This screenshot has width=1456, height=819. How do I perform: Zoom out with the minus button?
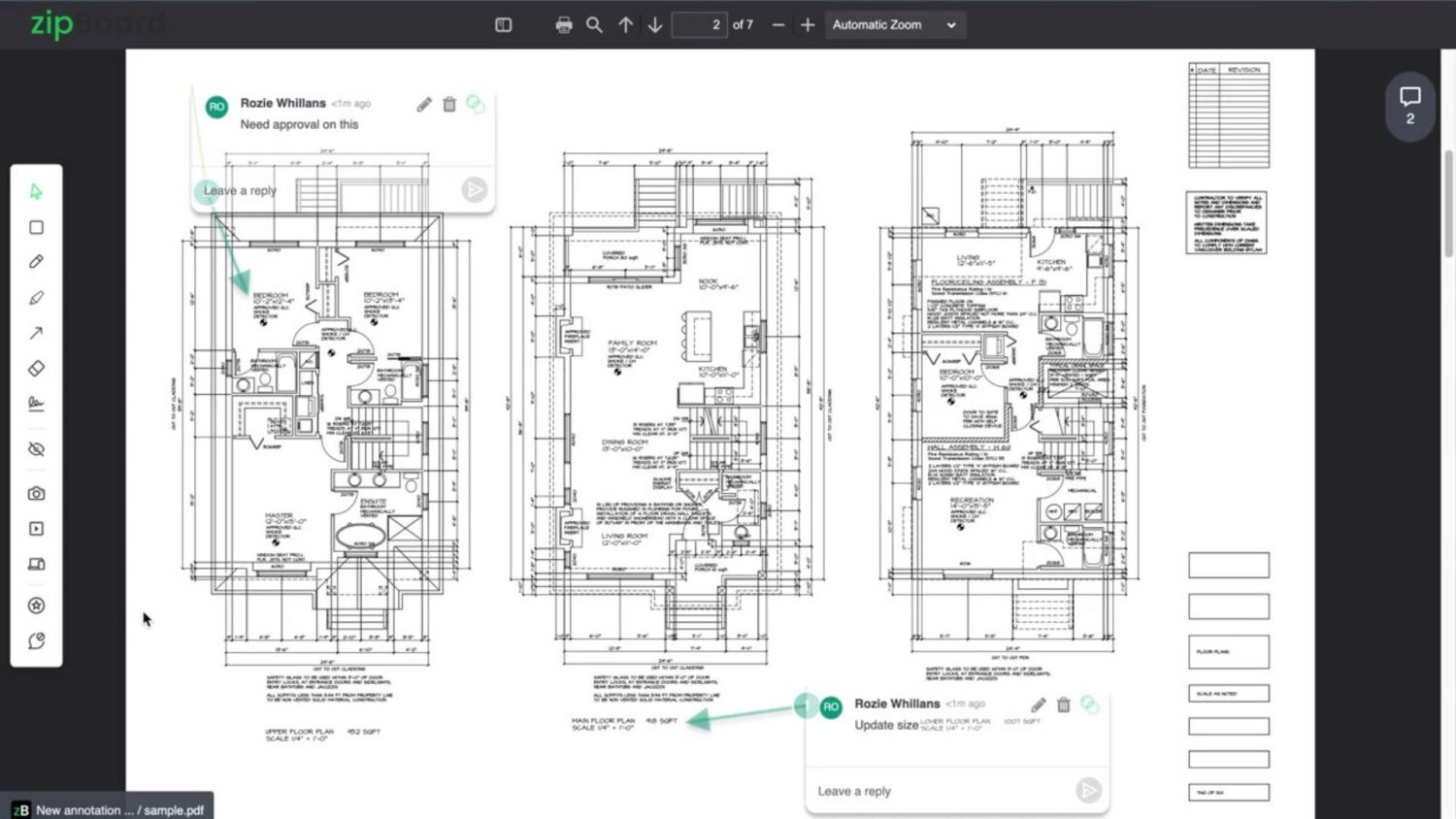(x=778, y=25)
